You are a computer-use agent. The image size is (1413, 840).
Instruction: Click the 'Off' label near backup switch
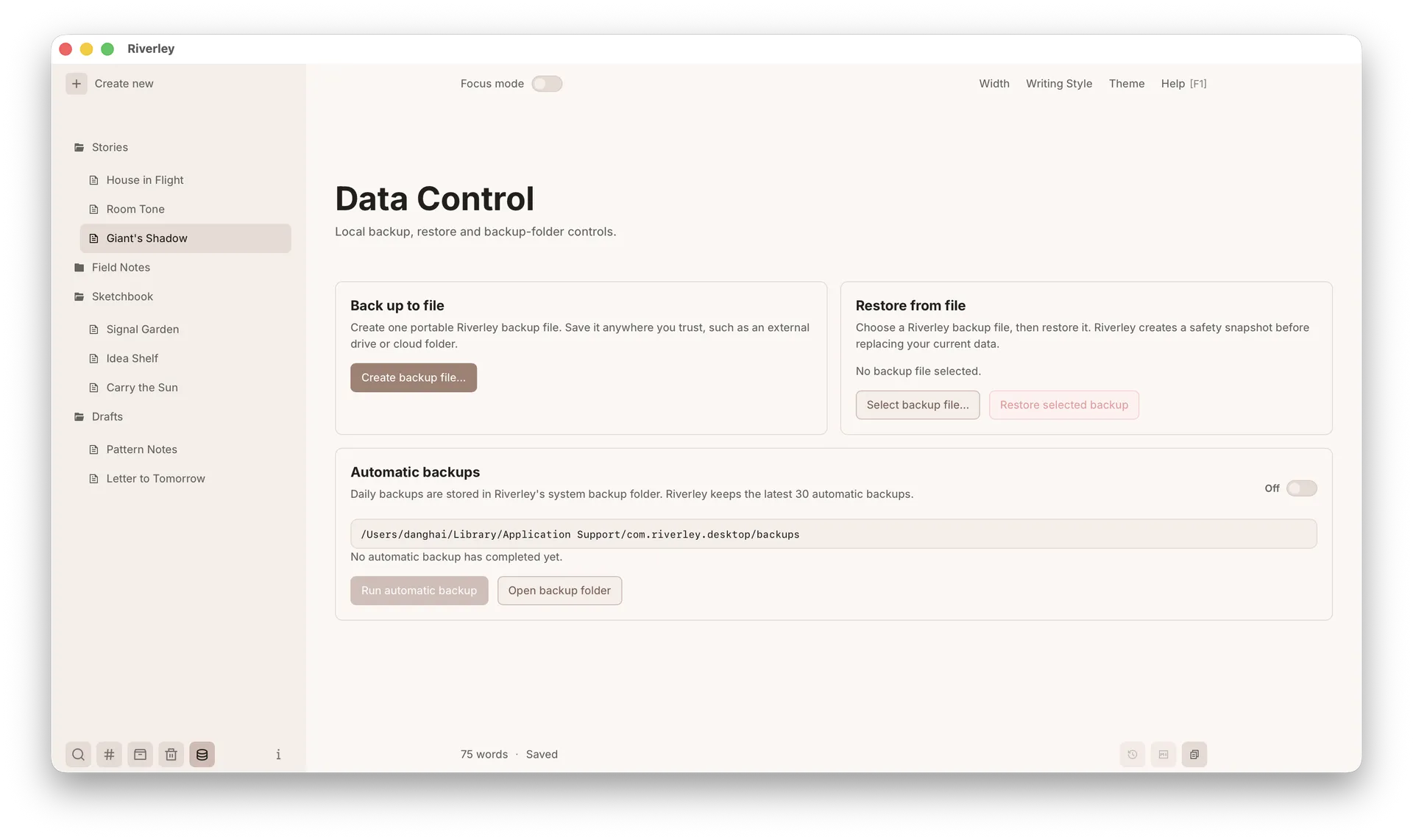coord(1272,488)
